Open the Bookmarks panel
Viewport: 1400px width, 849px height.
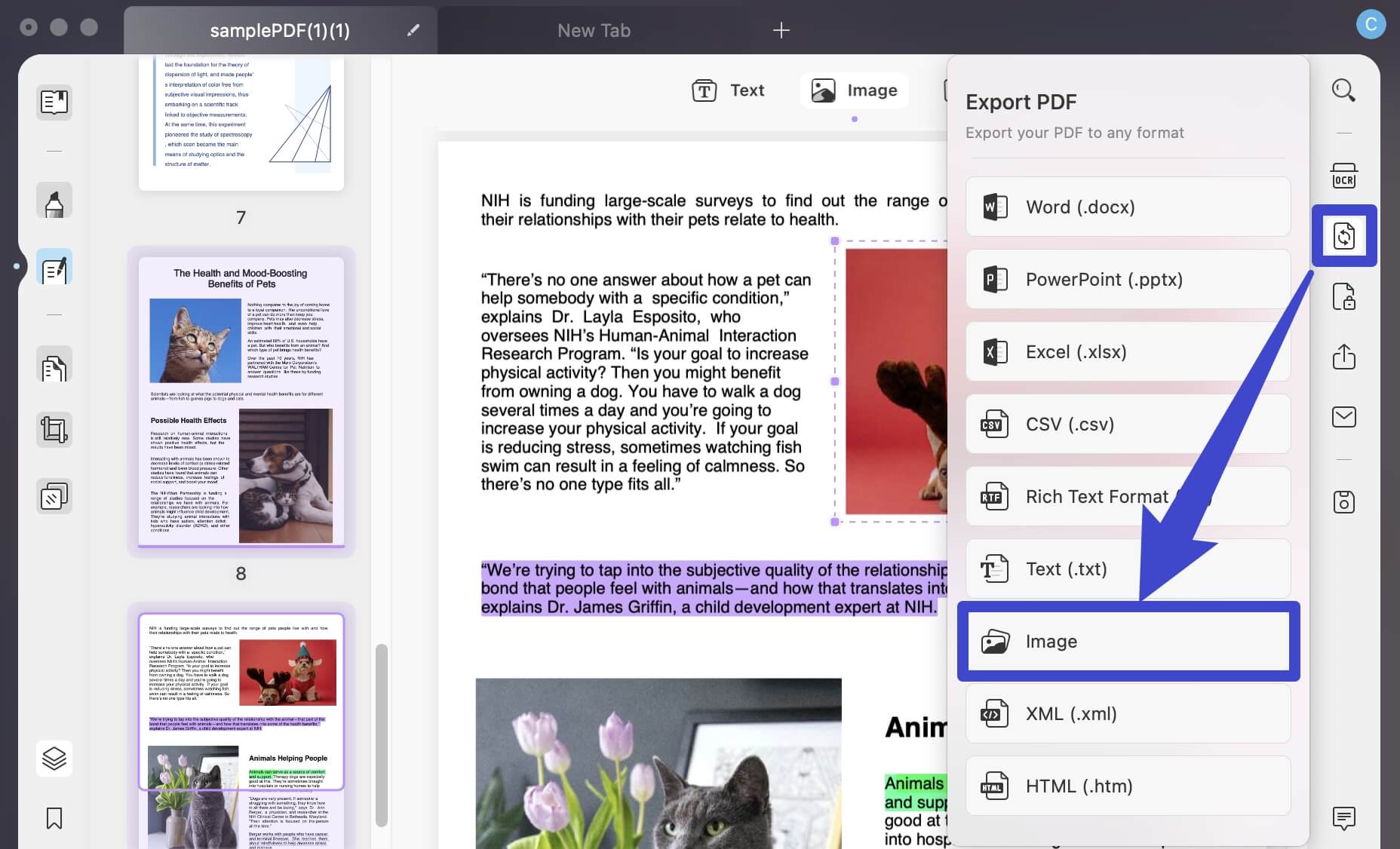(54, 819)
